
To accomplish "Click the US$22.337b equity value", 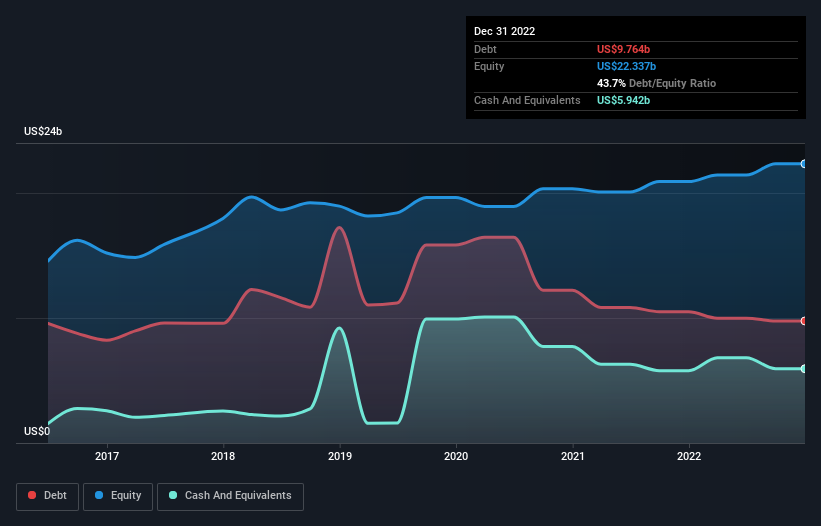I will pyautogui.click(x=626, y=66).
